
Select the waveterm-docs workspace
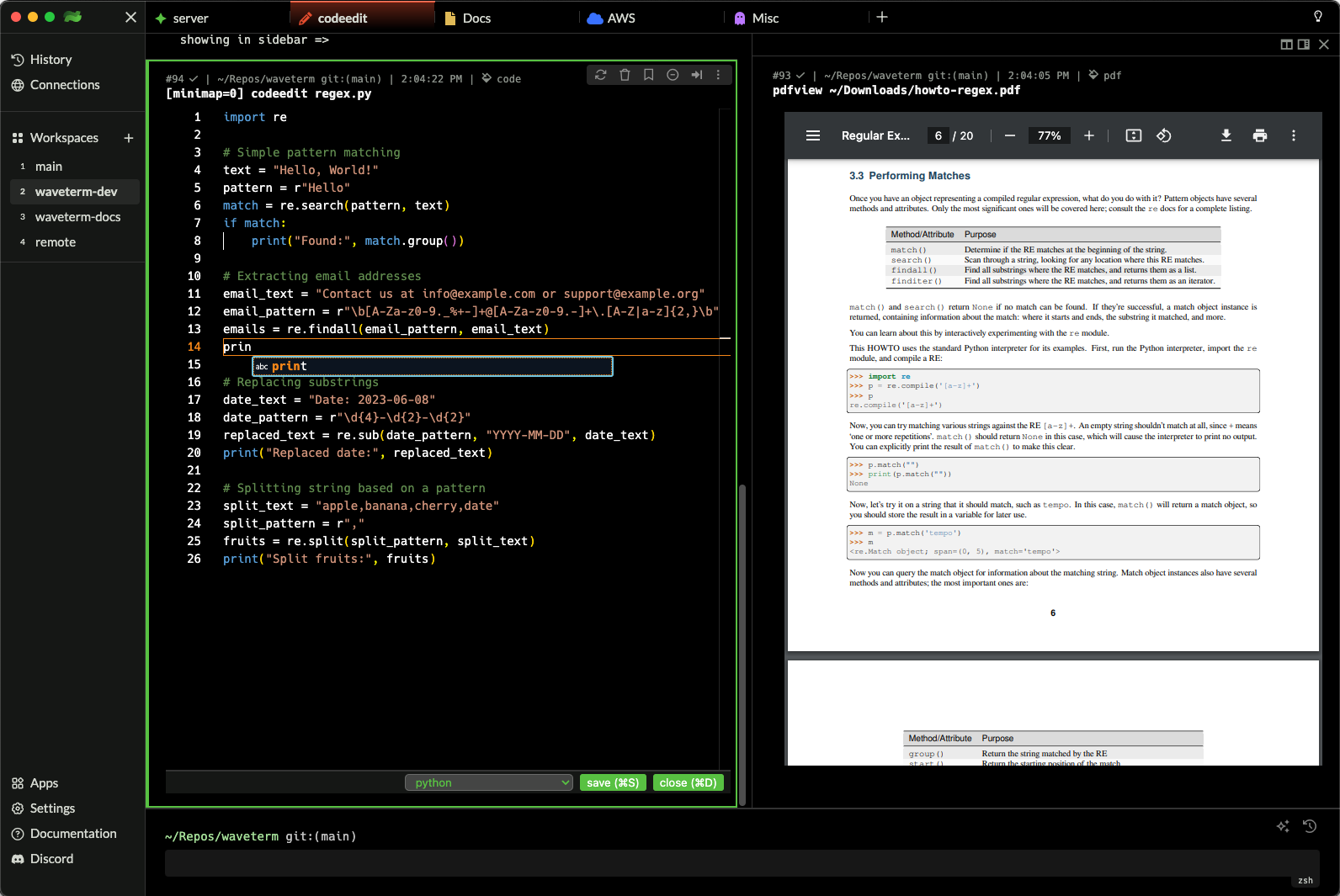[x=77, y=217]
